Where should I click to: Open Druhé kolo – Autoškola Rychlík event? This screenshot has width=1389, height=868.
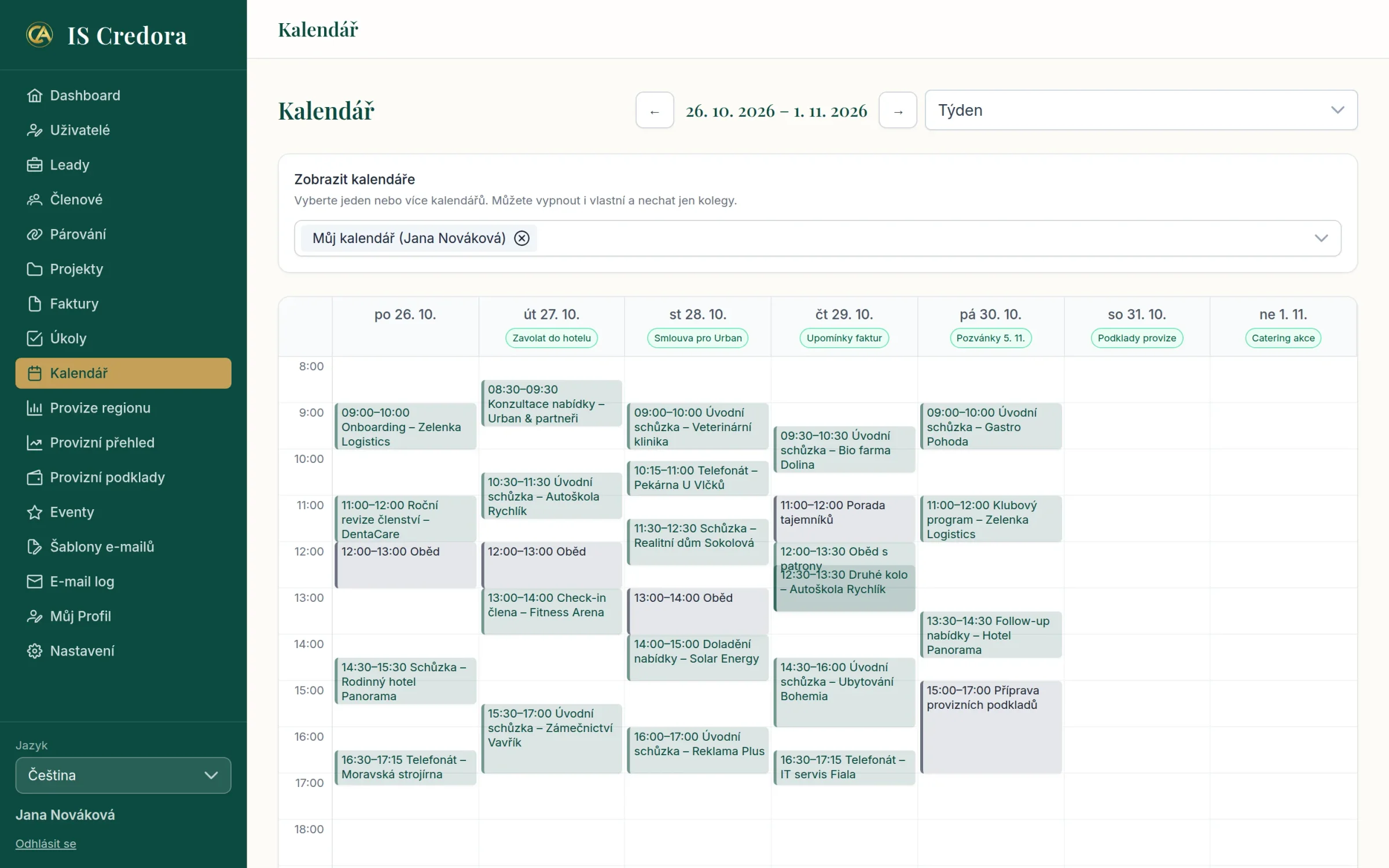844,588
